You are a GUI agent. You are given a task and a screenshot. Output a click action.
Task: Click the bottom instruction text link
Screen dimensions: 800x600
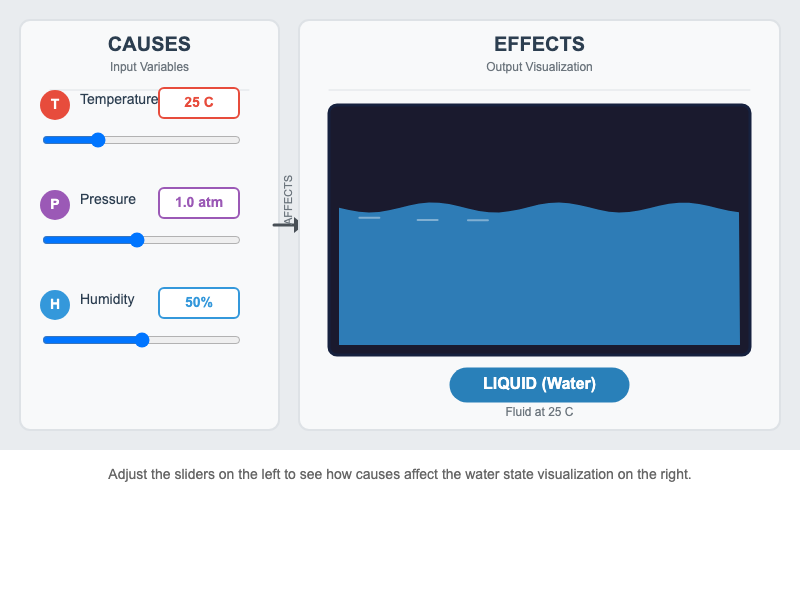coord(400,474)
